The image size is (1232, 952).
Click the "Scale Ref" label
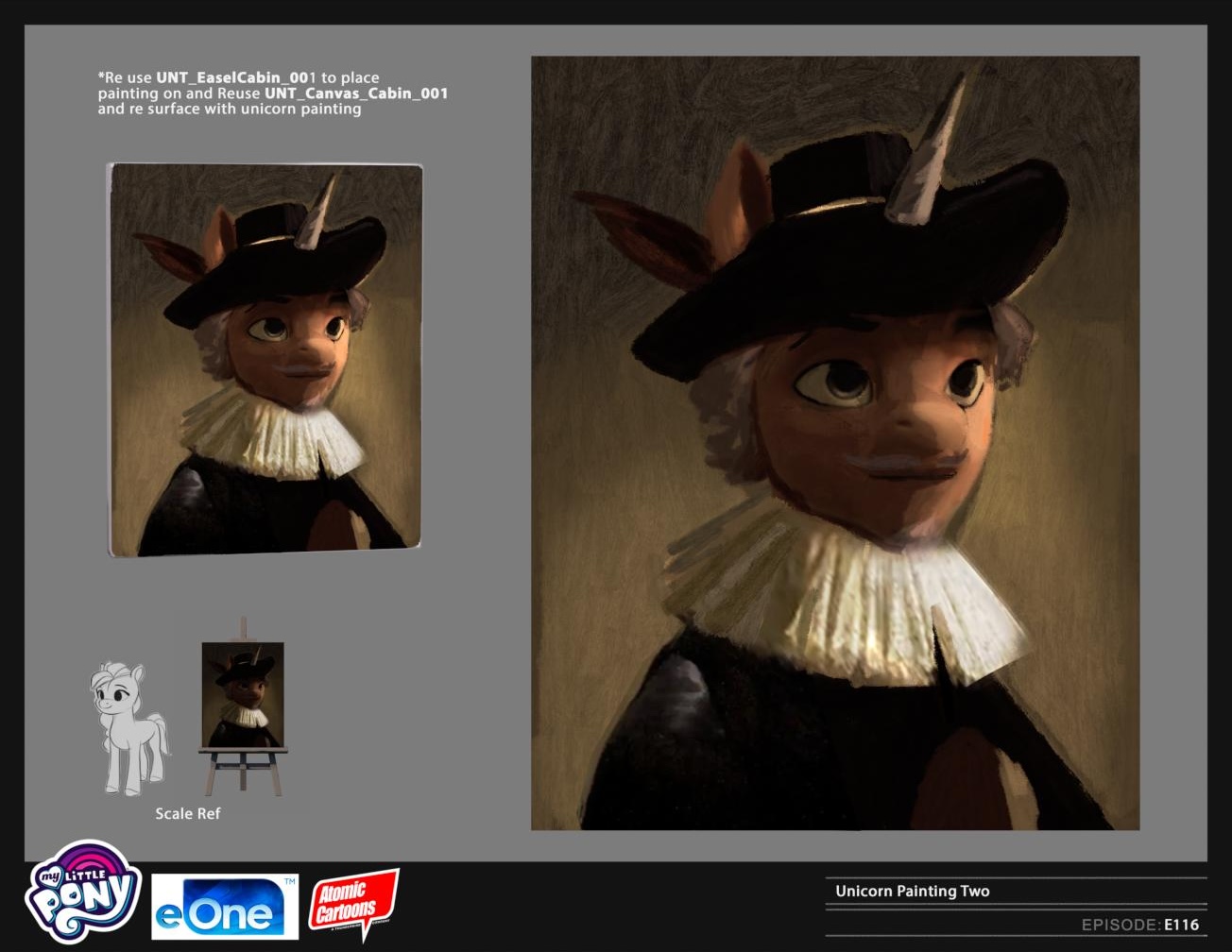coord(188,813)
